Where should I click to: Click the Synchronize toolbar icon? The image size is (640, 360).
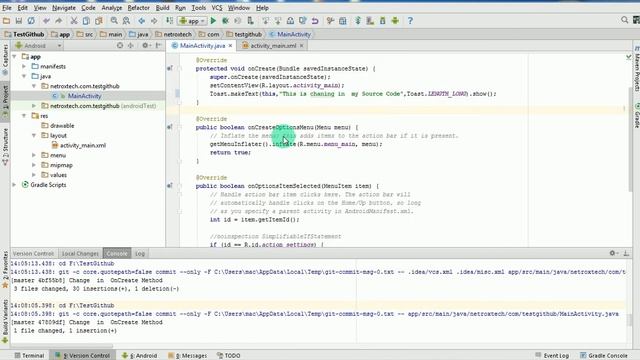(31, 21)
